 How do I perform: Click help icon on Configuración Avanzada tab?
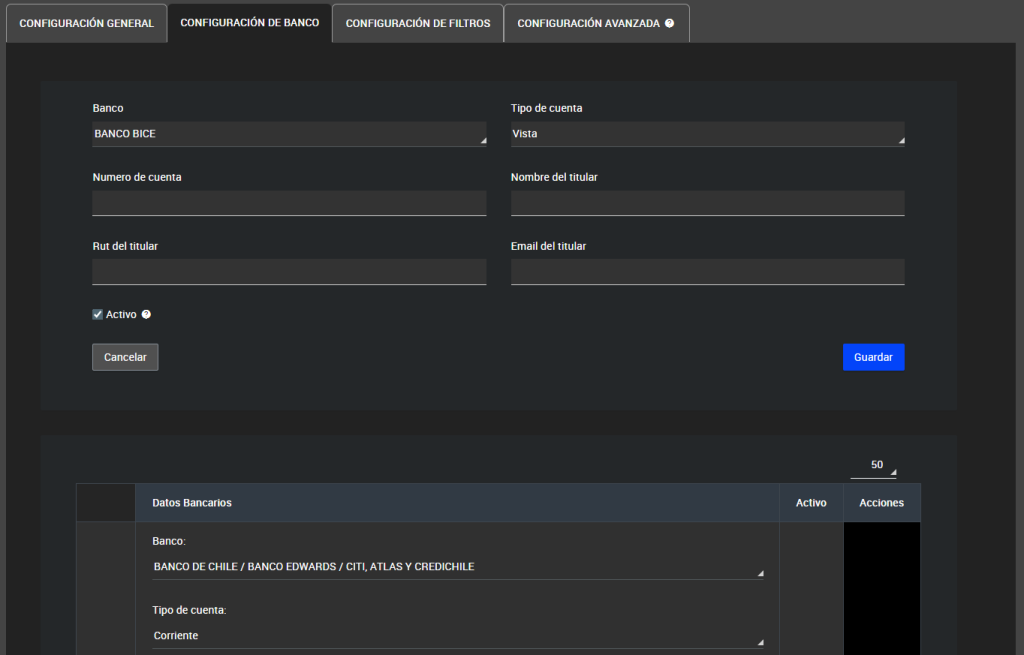click(669, 23)
